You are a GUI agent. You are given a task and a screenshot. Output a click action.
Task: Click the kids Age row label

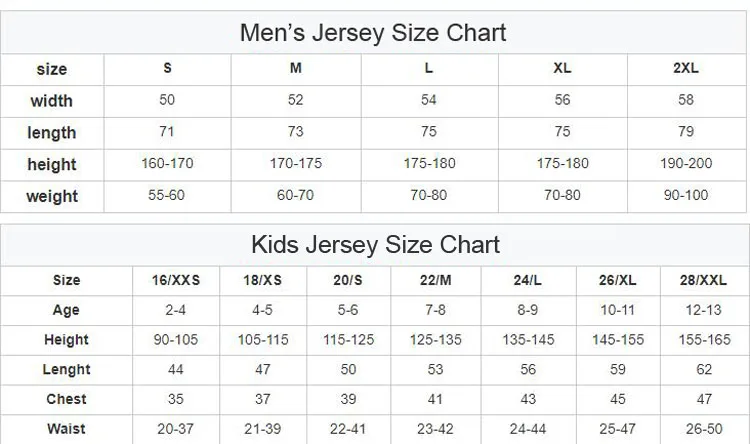click(x=66, y=311)
